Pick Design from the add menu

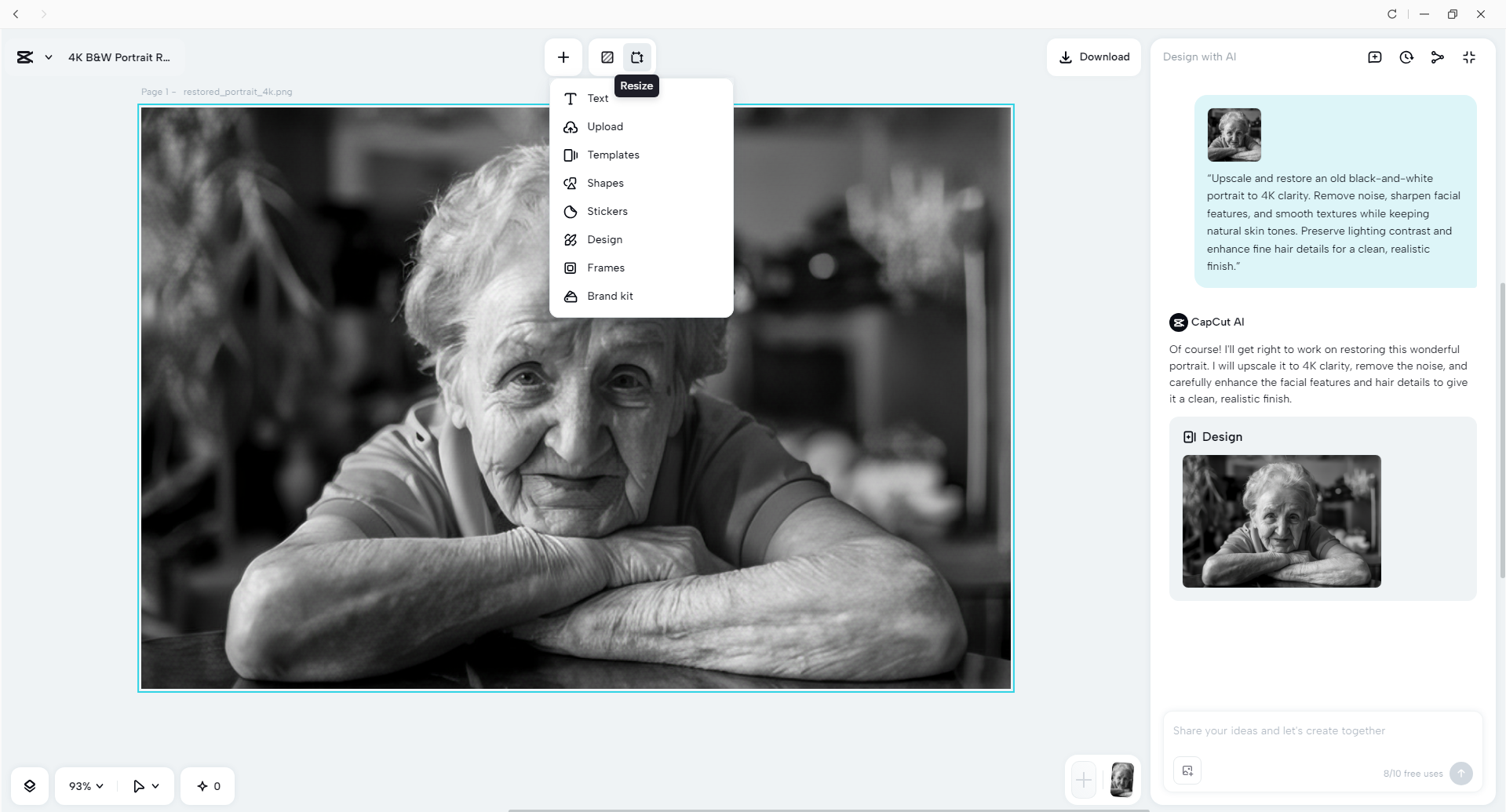[641, 239]
